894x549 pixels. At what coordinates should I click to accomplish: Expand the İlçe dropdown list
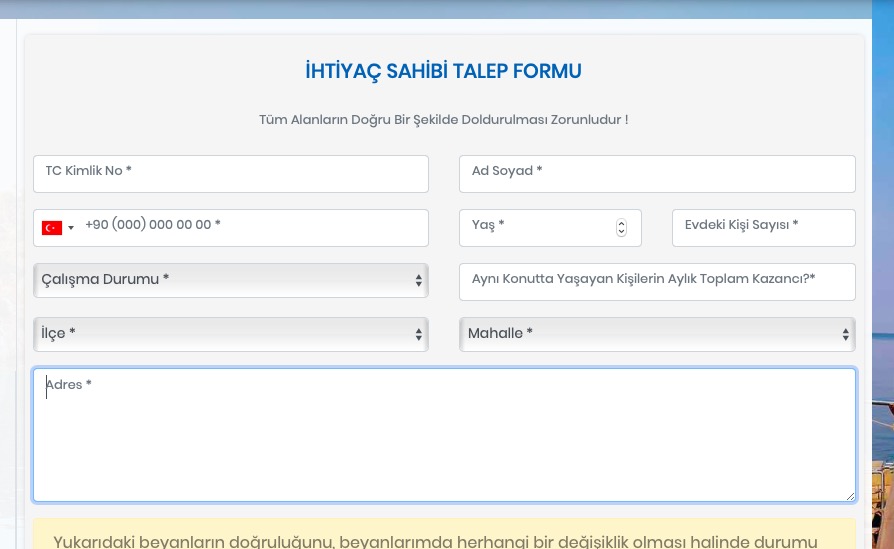click(x=230, y=334)
